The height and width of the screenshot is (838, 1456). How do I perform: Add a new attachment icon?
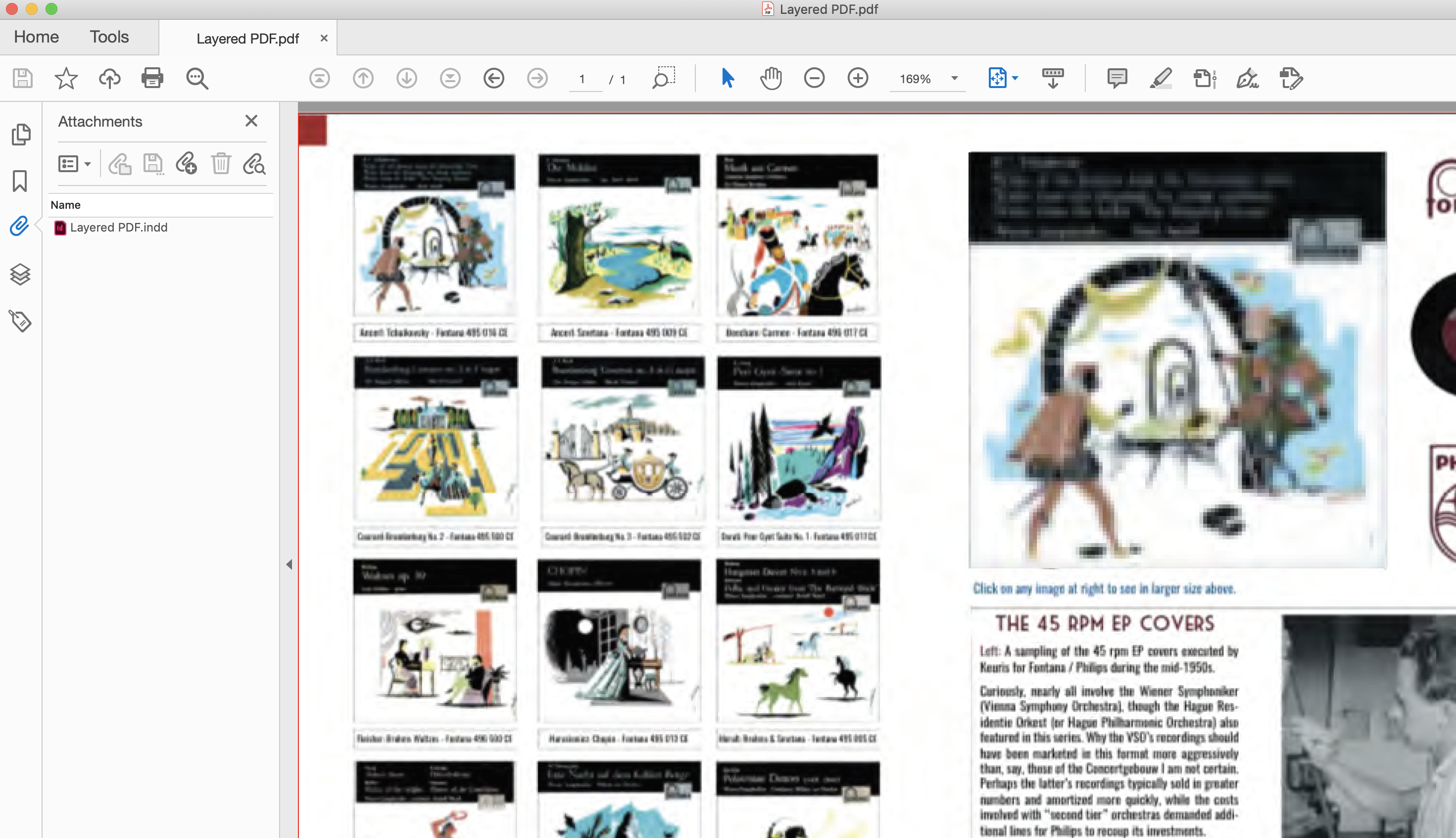click(186, 164)
